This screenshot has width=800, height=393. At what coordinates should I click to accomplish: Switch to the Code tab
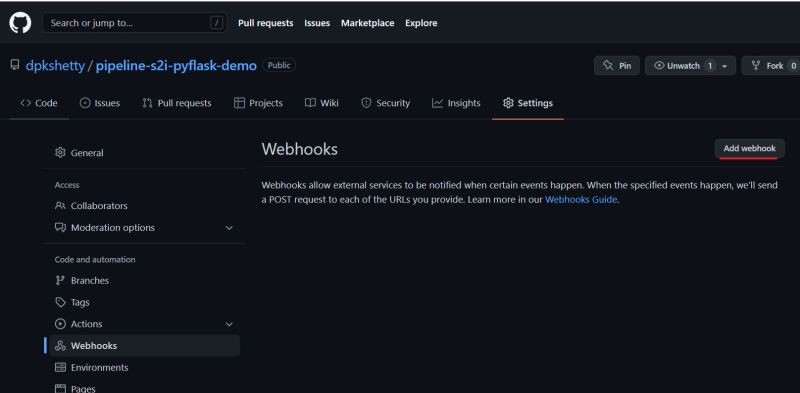(x=39, y=103)
